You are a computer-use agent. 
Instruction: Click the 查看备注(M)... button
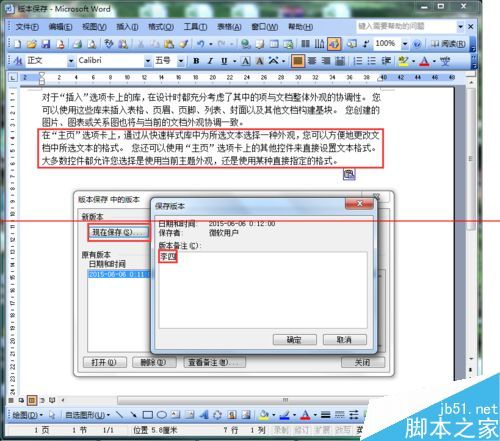[x=215, y=362]
